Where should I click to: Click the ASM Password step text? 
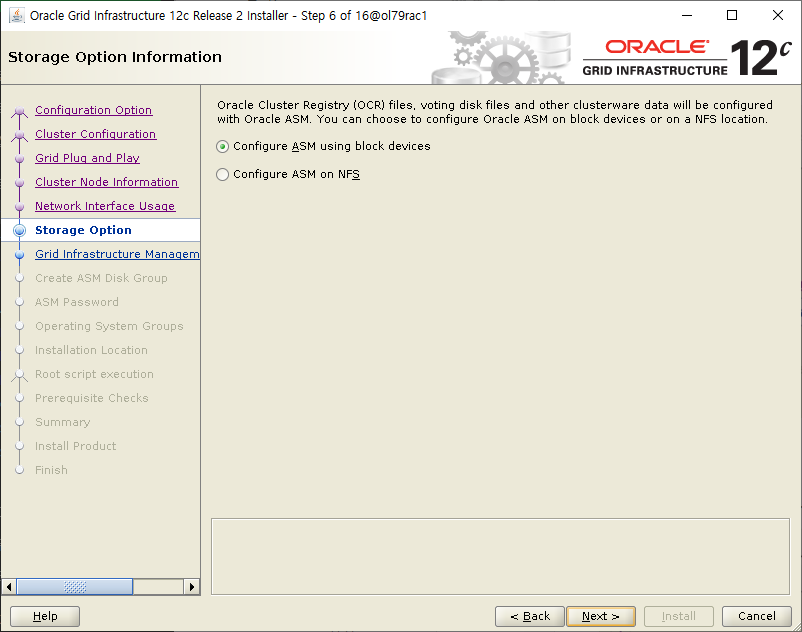pos(77,302)
